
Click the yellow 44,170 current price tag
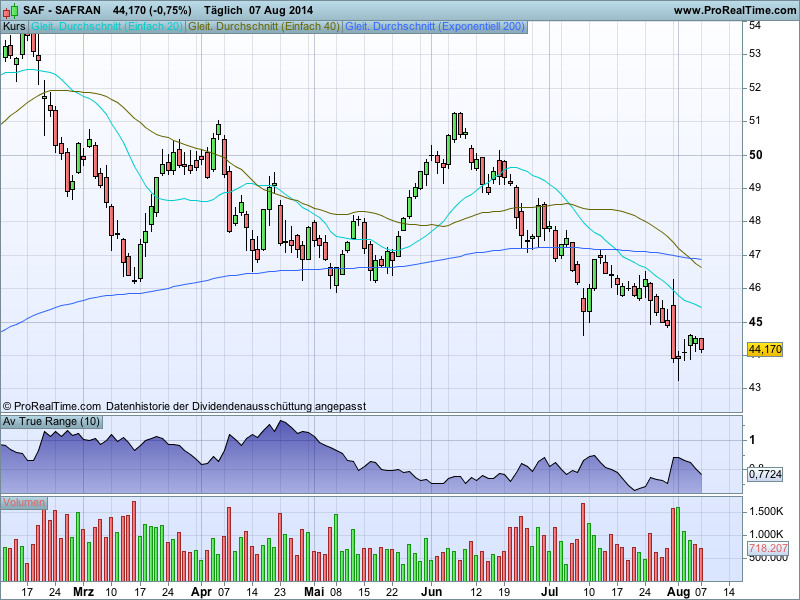coord(764,349)
